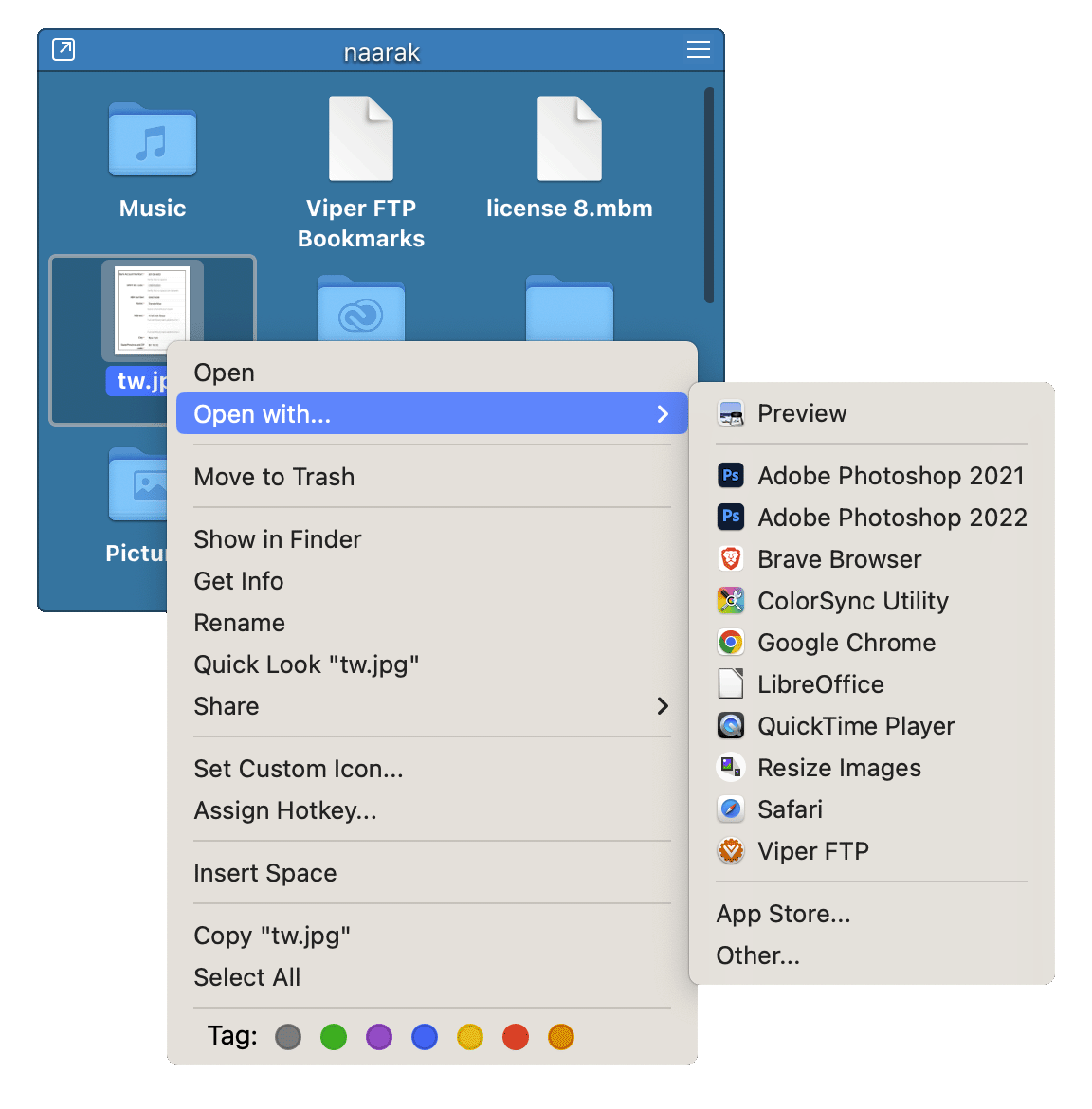
Task: Click the pop-out window icon in title bar
Action: 64,49
